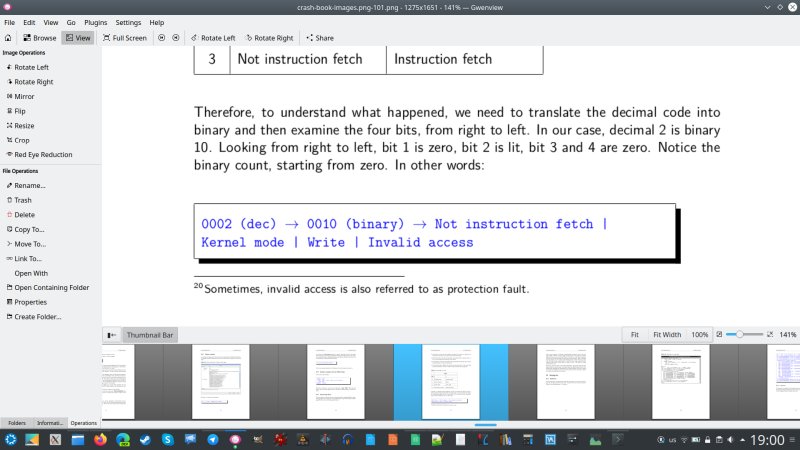Open the Go menu

coord(71,22)
